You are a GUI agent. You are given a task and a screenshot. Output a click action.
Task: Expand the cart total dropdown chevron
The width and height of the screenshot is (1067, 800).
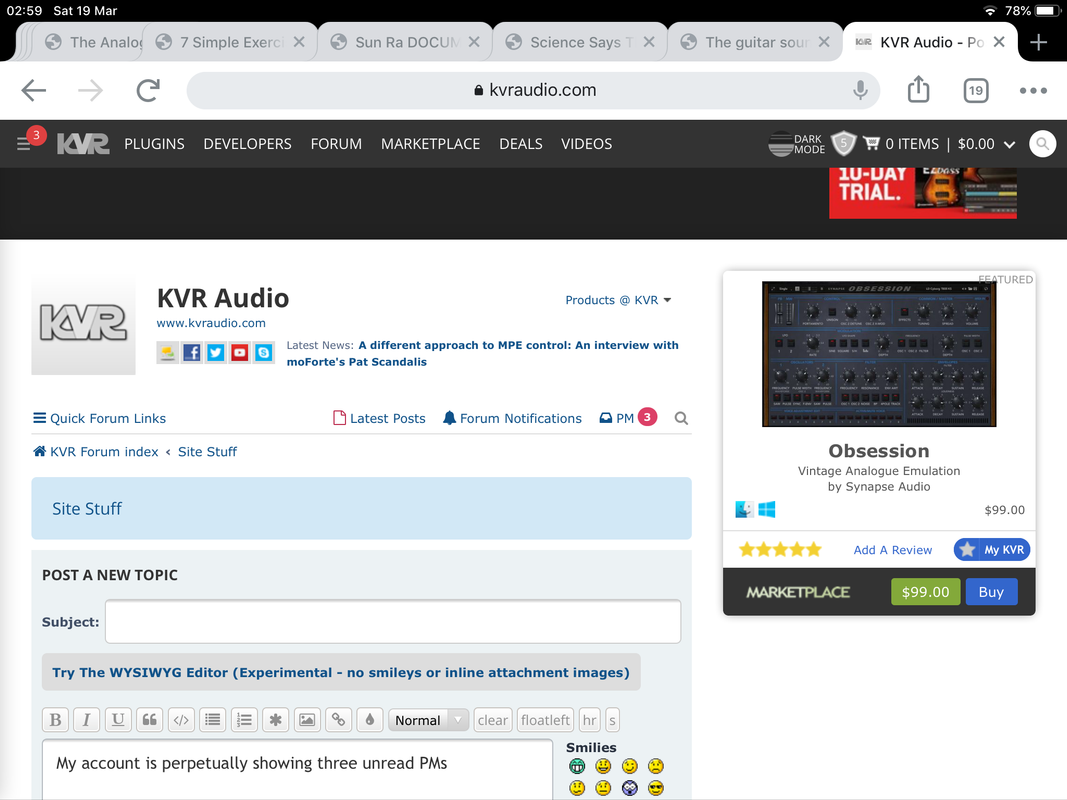(1010, 144)
